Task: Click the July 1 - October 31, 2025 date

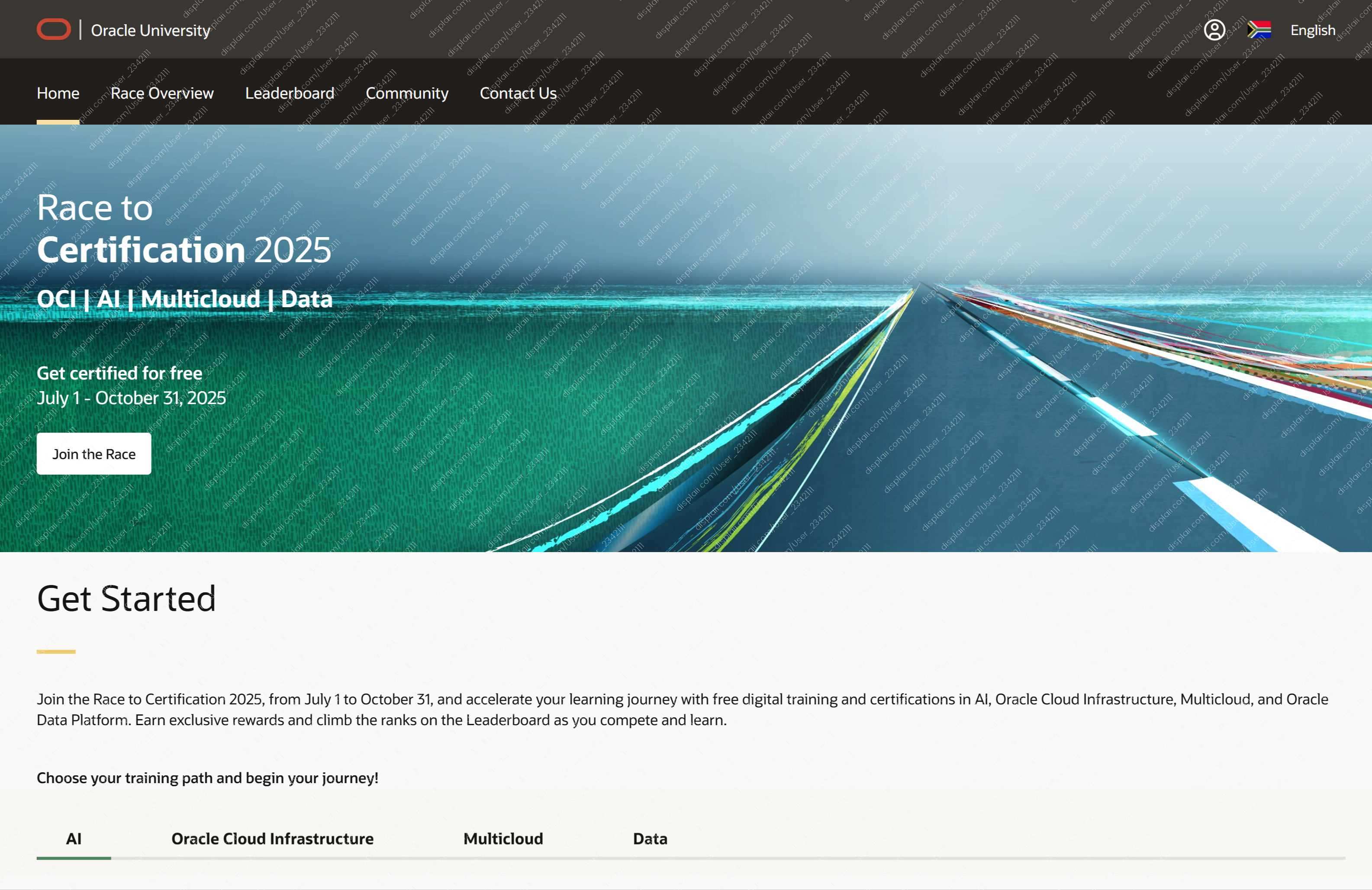Action: point(132,398)
